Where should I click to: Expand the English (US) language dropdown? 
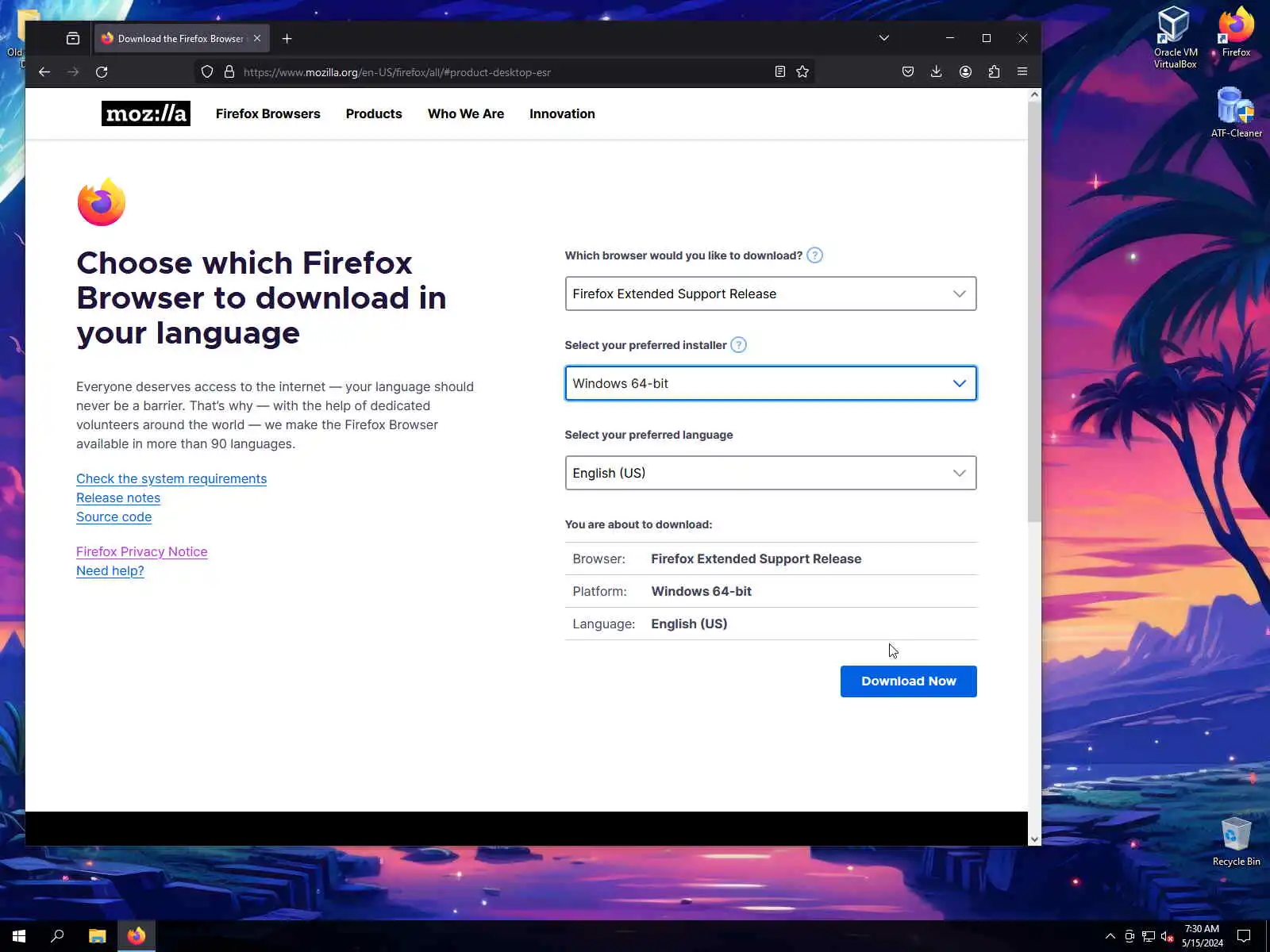[771, 473]
